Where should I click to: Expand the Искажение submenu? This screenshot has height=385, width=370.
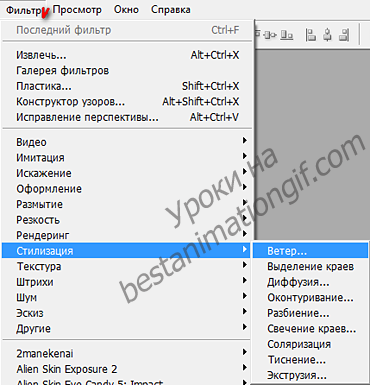click(127, 173)
